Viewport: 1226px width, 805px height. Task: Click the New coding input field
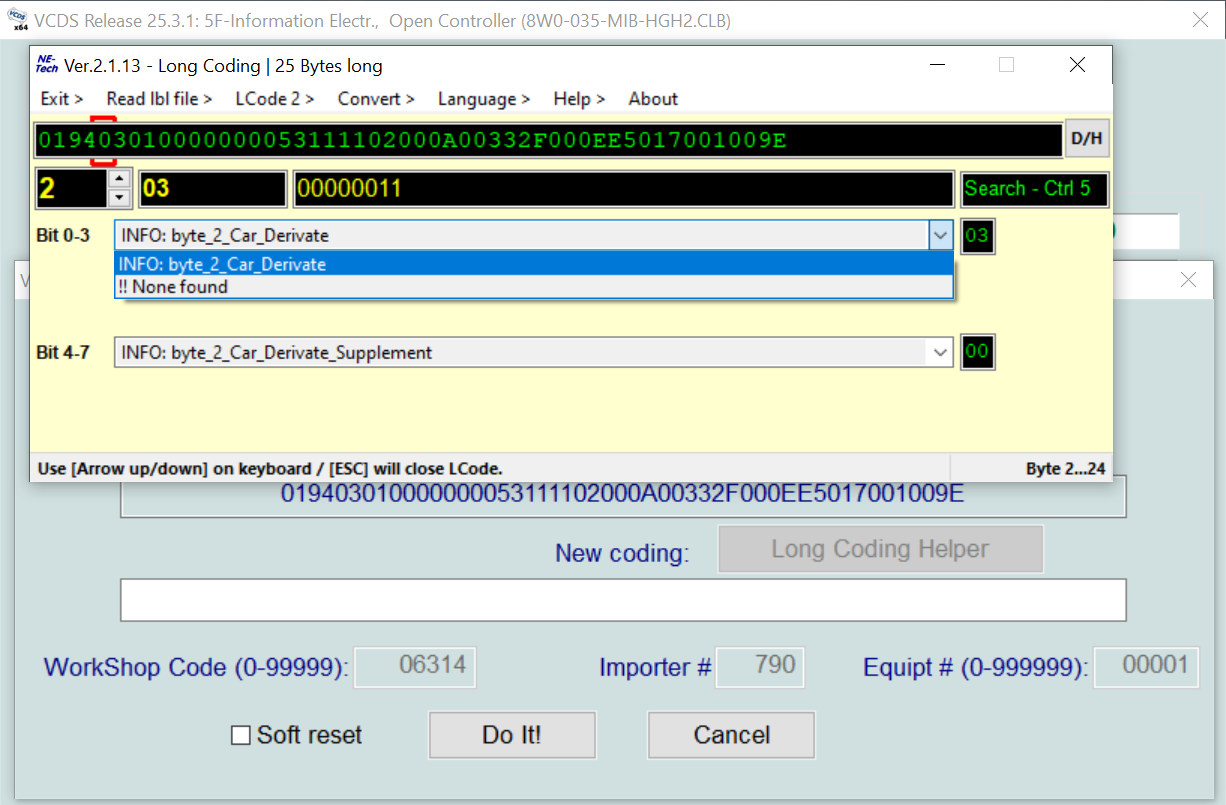point(623,600)
